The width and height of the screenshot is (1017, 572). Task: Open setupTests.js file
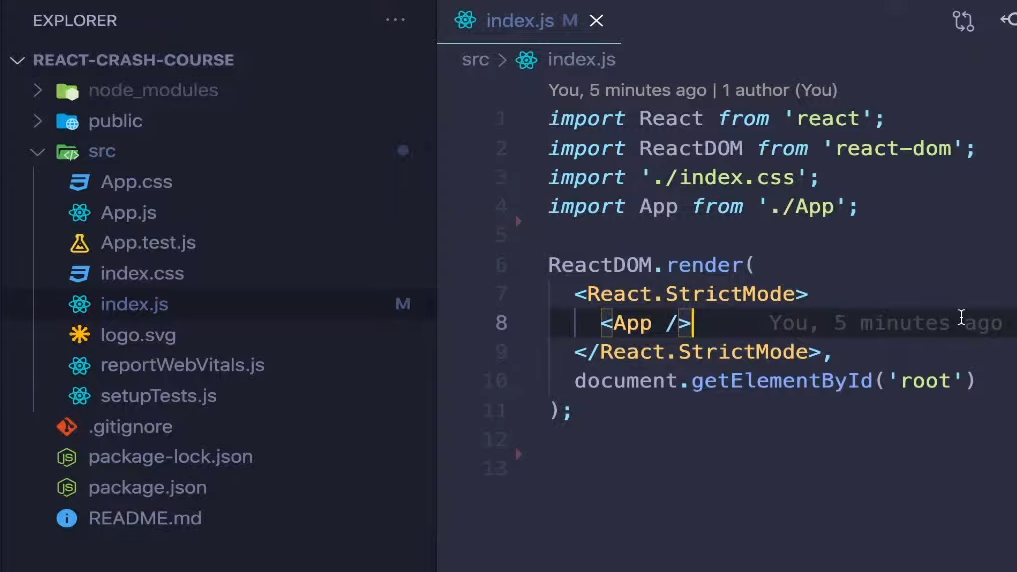[x=158, y=396]
